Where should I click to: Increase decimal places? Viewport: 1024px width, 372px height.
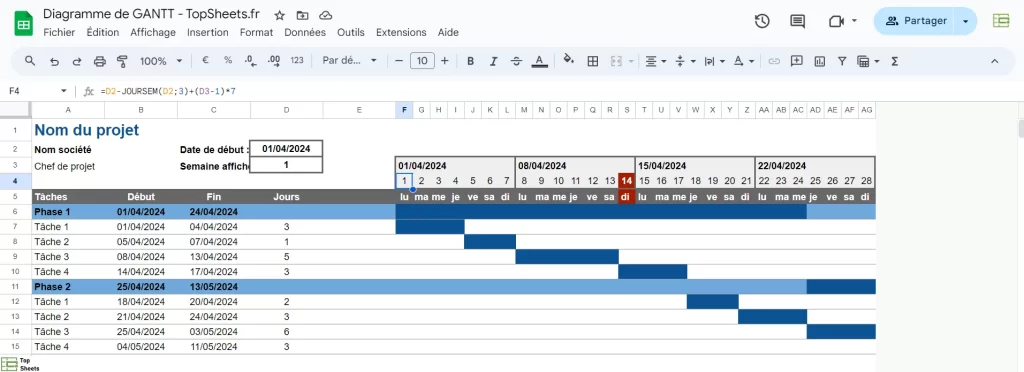pos(274,60)
